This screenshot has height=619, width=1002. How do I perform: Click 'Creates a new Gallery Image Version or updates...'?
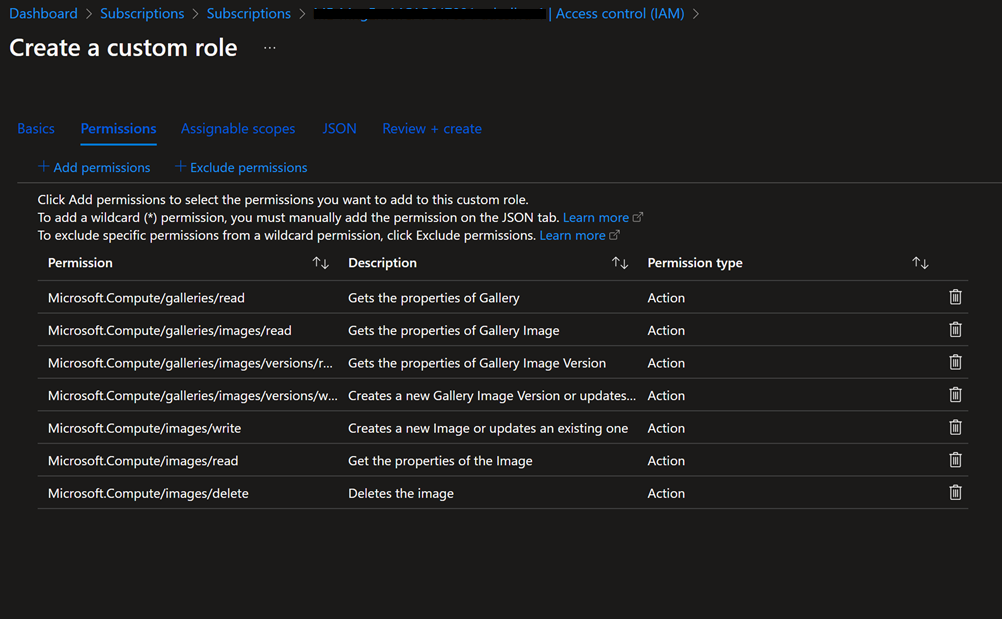click(x=492, y=395)
